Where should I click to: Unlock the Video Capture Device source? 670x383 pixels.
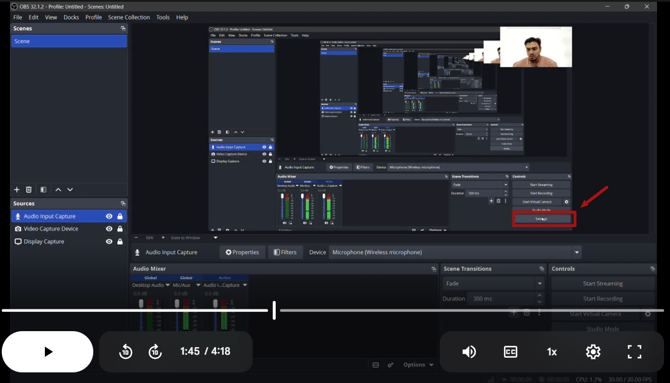pos(120,229)
